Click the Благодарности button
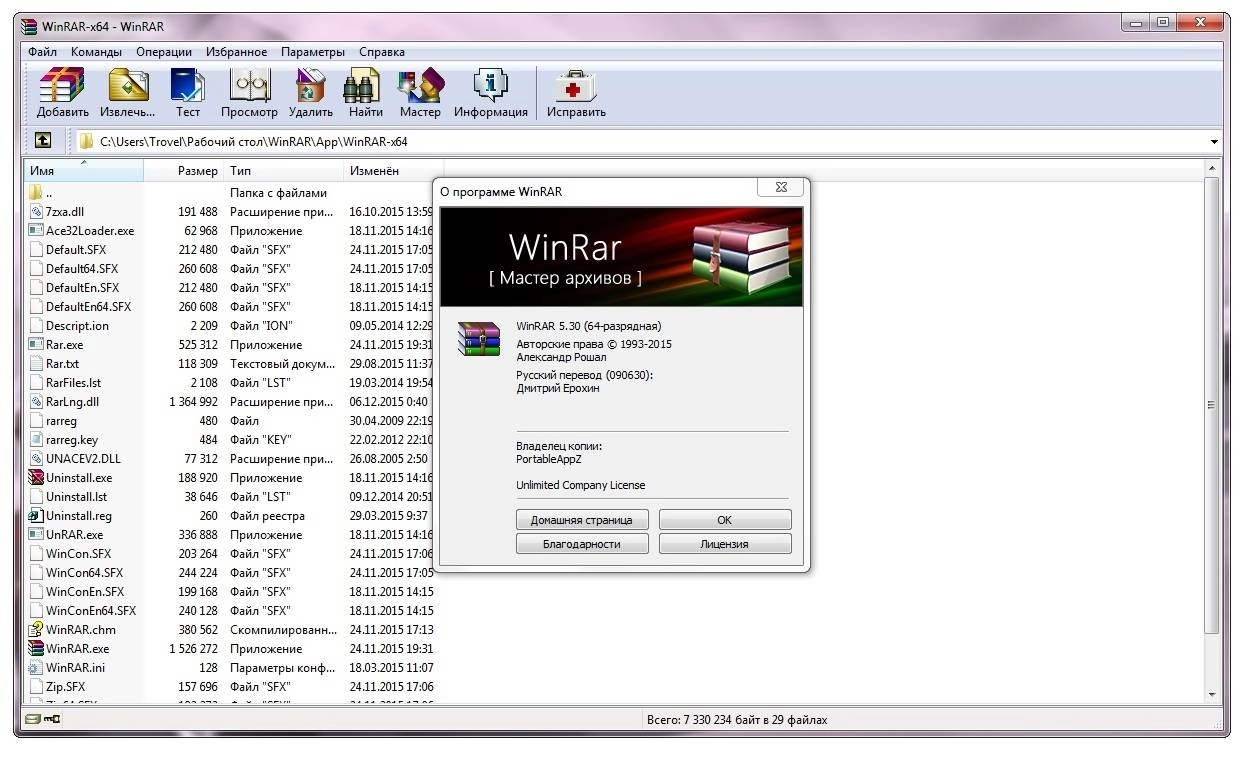The image size is (1248, 757). [x=582, y=544]
